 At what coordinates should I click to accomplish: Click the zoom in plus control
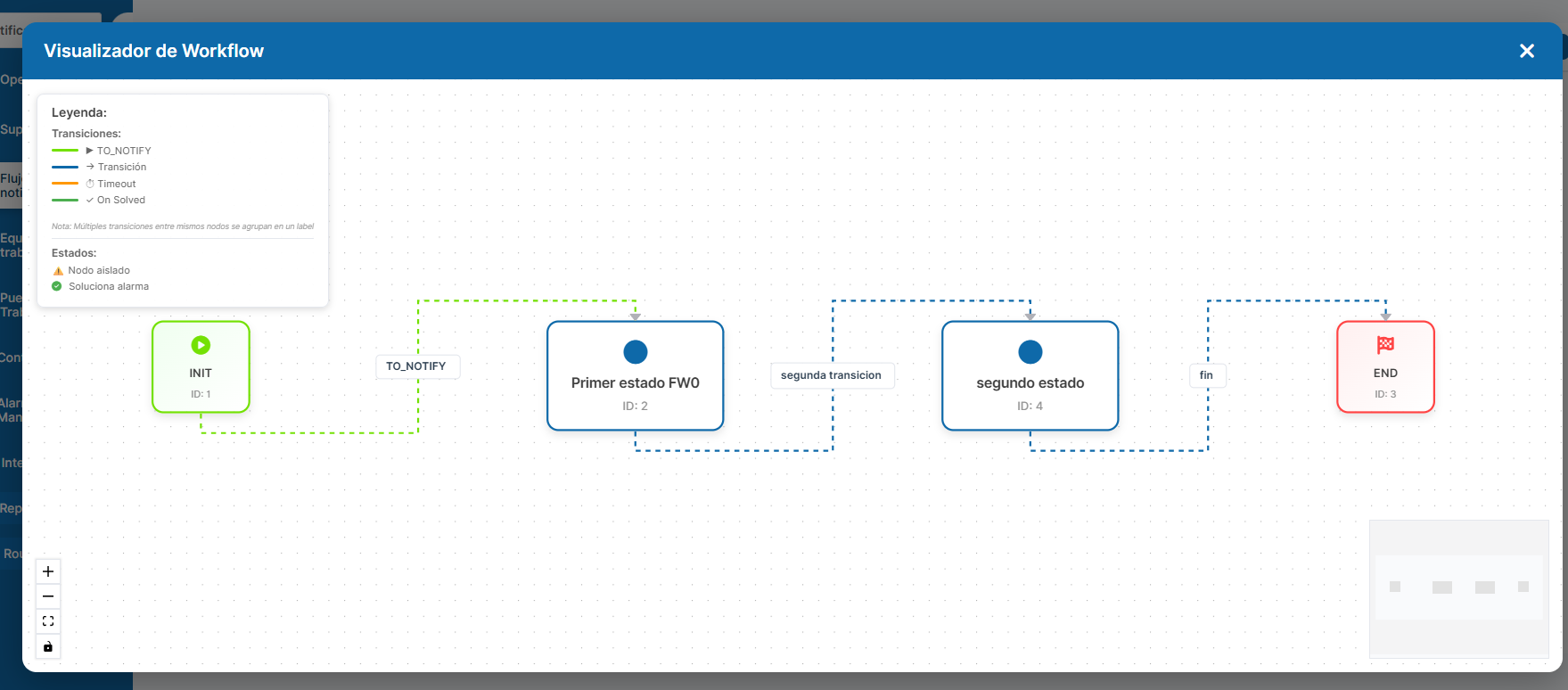[48, 571]
